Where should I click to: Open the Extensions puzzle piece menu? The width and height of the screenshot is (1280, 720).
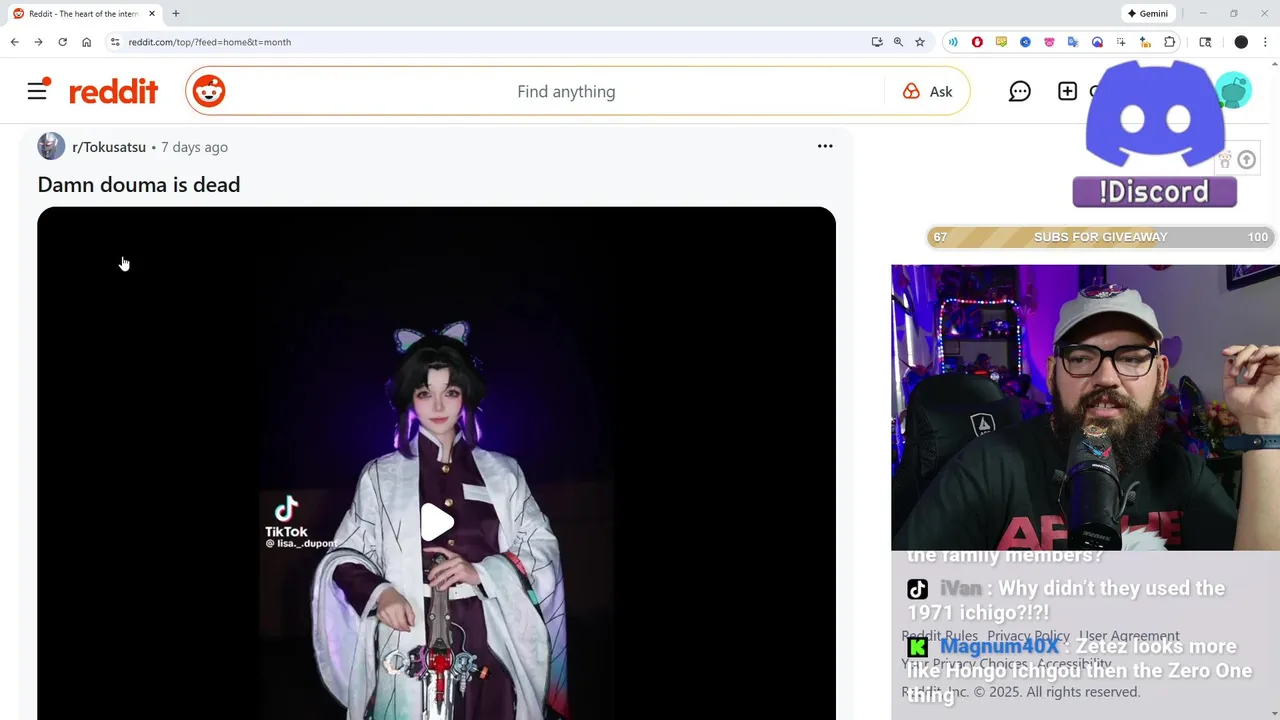1170,42
